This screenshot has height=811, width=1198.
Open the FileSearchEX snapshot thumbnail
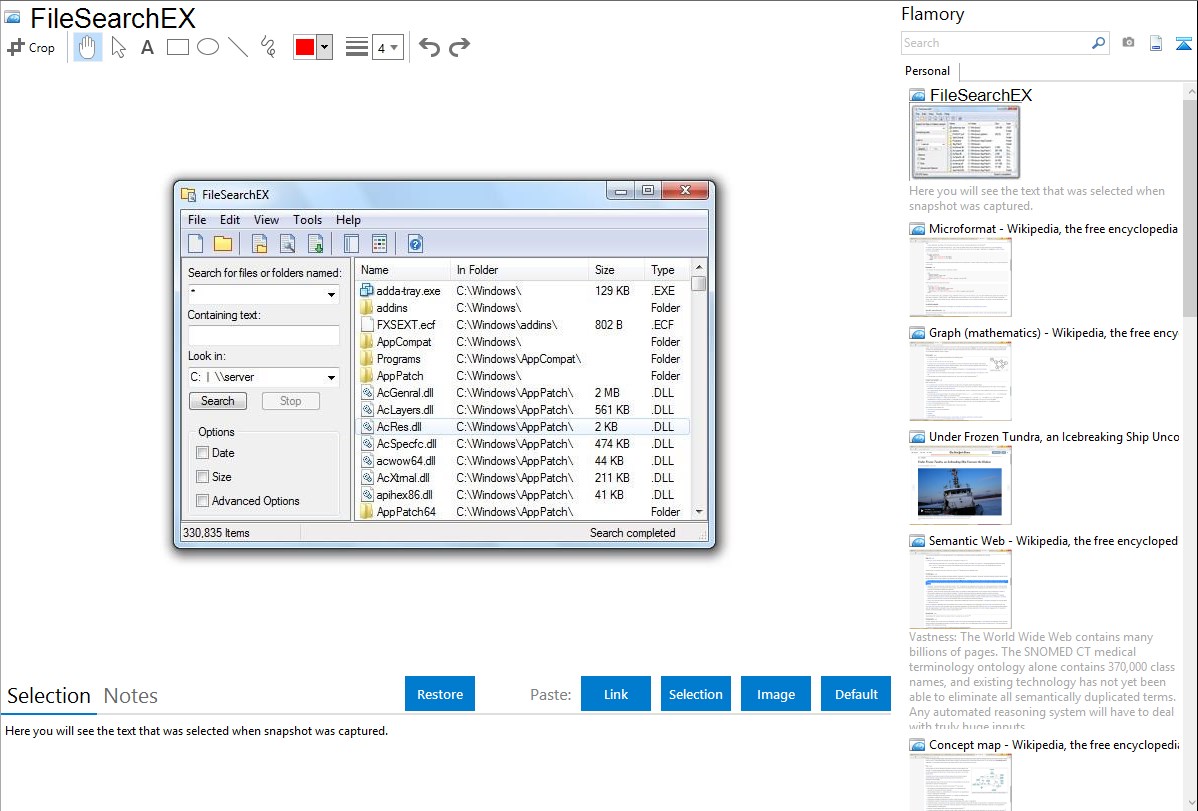tap(964, 142)
